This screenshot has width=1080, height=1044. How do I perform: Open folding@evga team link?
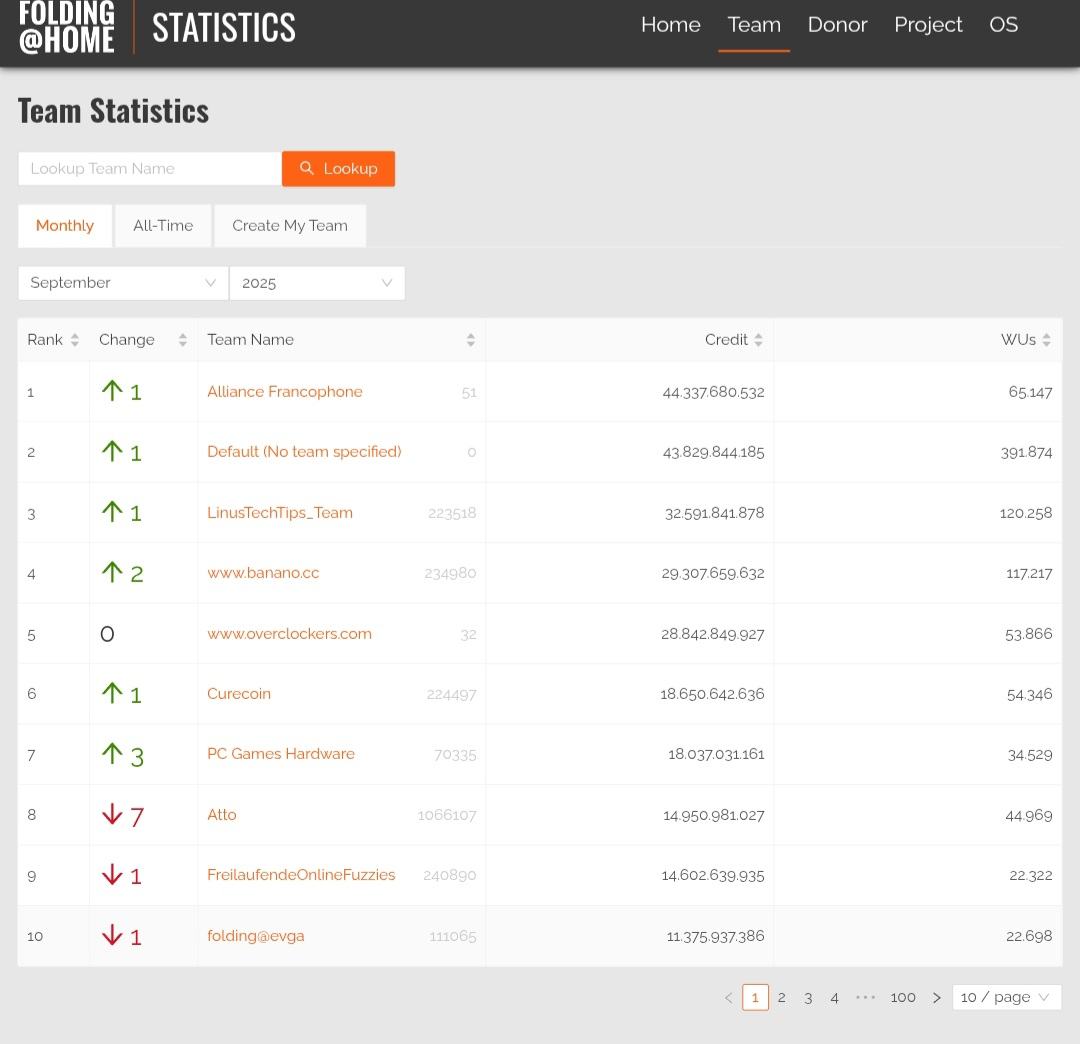pos(256,936)
